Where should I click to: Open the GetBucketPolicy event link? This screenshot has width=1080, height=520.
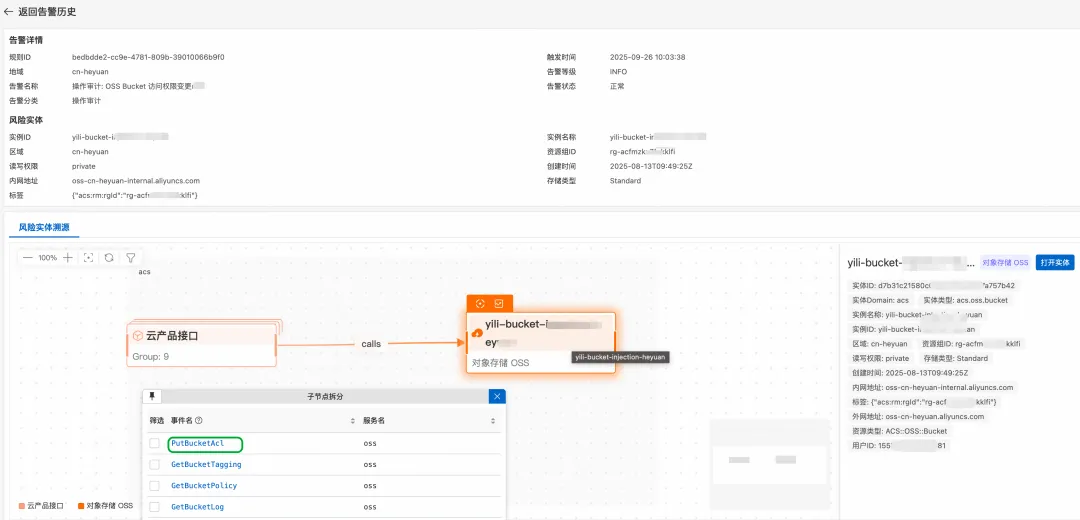coord(204,486)
